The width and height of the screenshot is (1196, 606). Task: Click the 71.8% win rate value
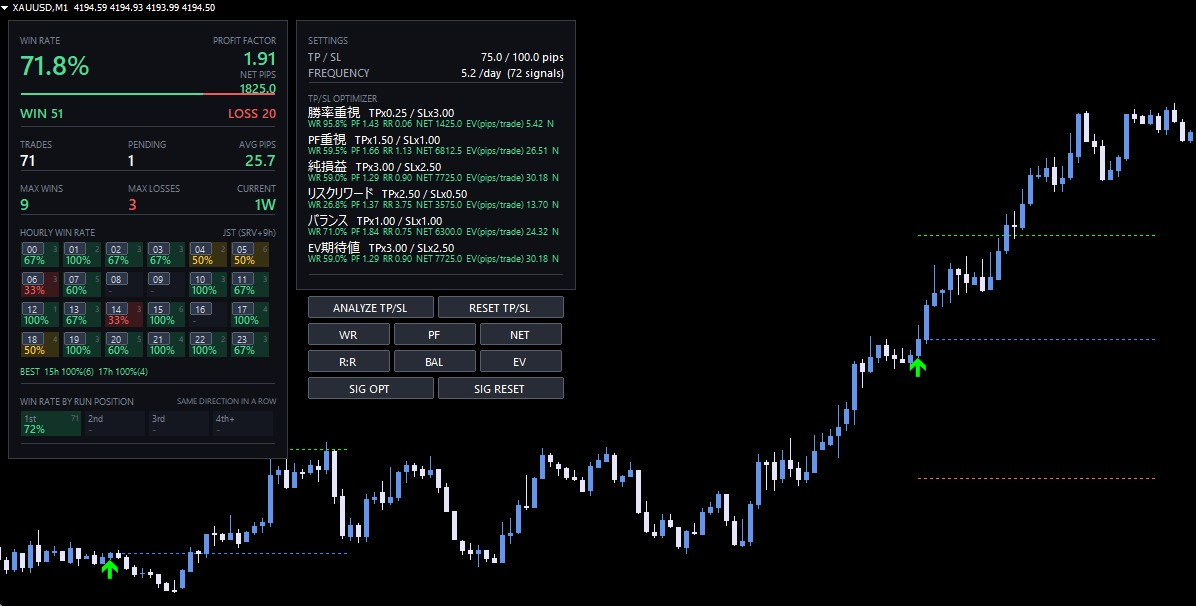[x=55, y=66]
